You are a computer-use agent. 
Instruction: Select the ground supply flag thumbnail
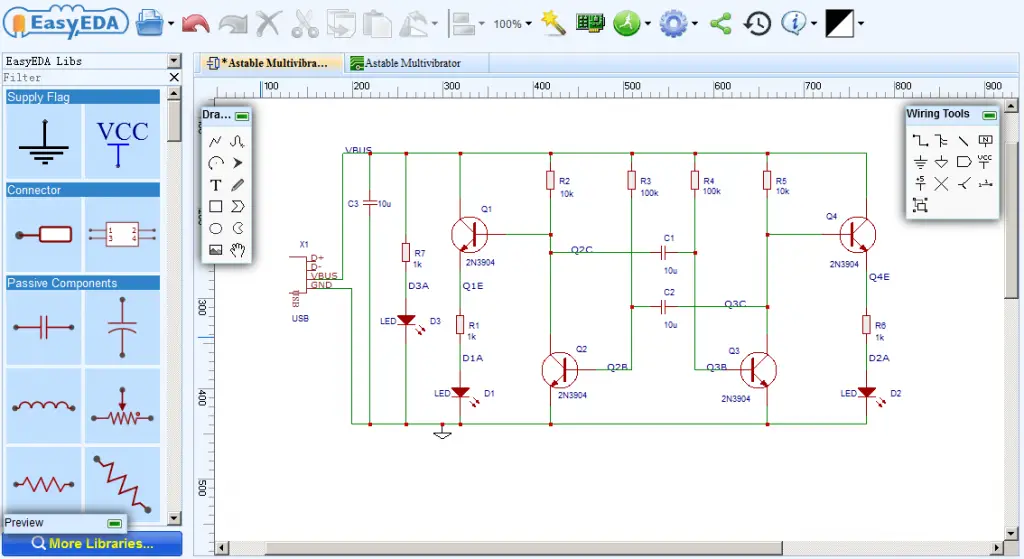[x=44, y=142]
